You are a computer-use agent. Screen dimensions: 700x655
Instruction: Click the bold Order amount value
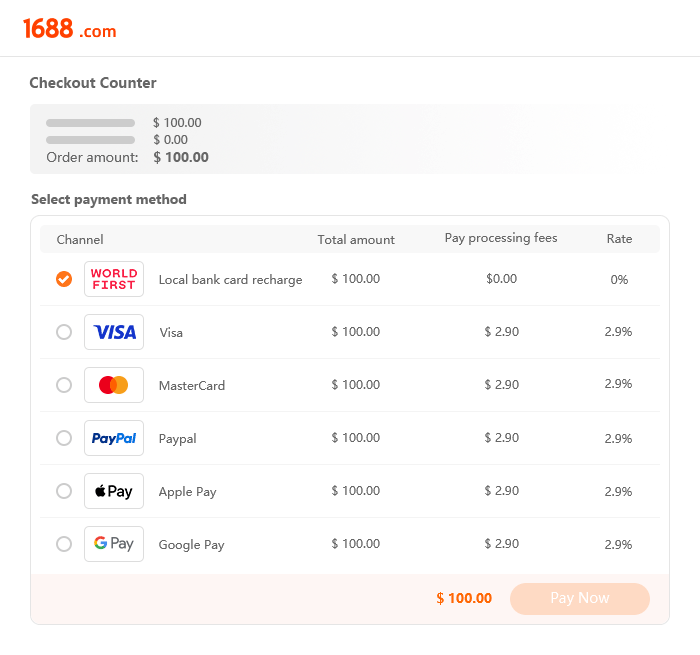coord(181,157)
